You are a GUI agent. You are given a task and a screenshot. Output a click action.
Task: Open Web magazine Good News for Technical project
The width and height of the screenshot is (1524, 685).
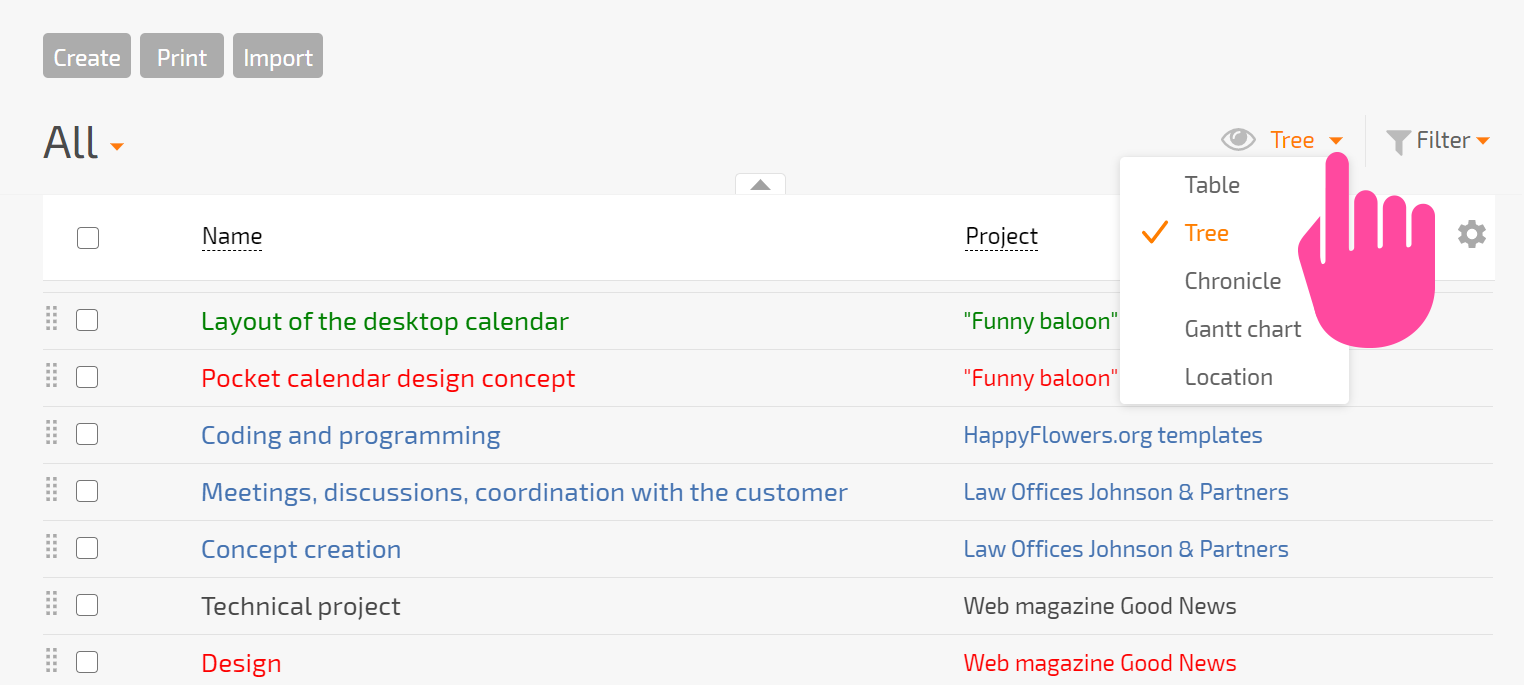[x=1100, y=606]
